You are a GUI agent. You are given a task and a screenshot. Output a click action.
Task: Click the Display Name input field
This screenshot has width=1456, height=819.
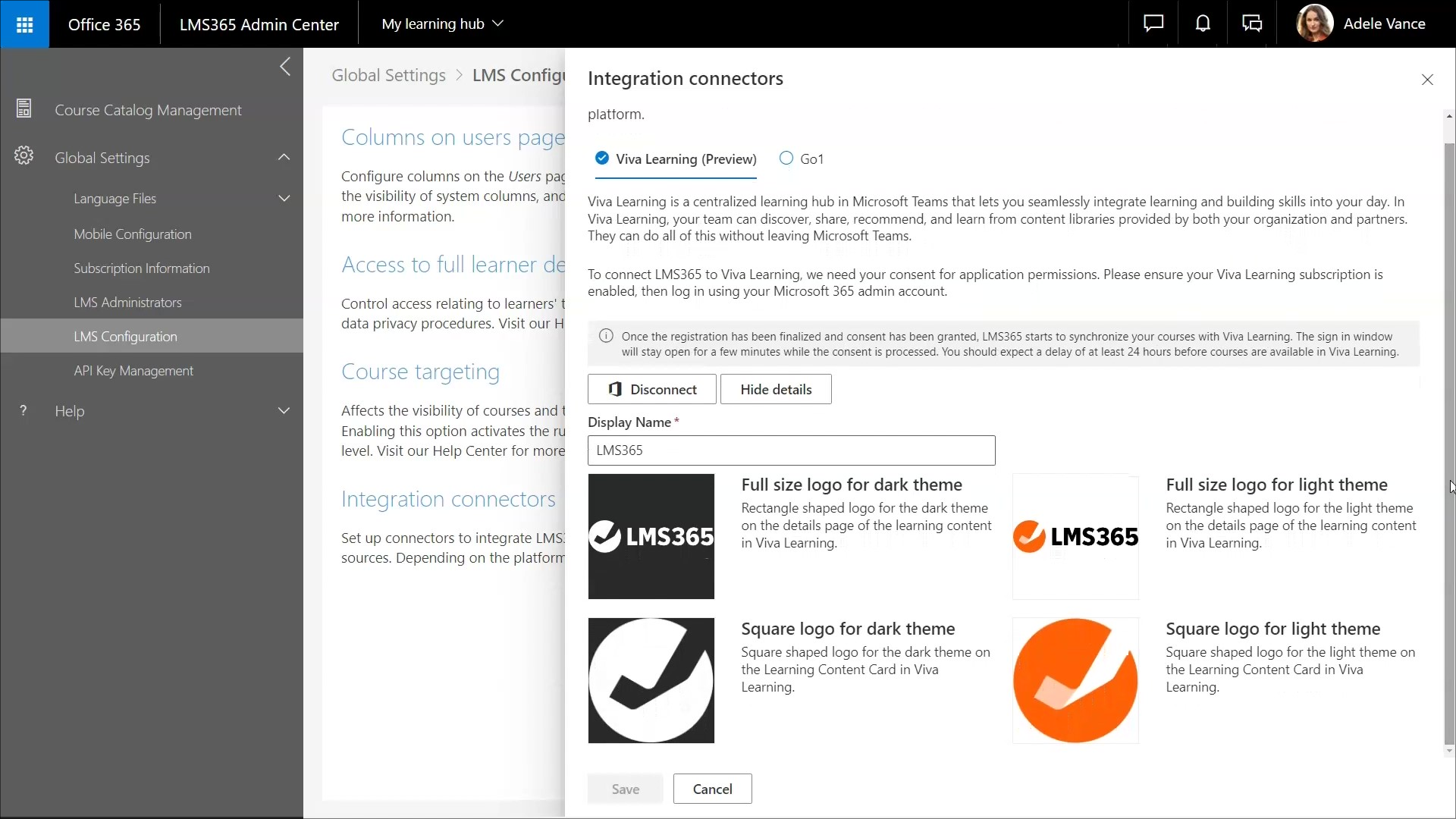791,450
